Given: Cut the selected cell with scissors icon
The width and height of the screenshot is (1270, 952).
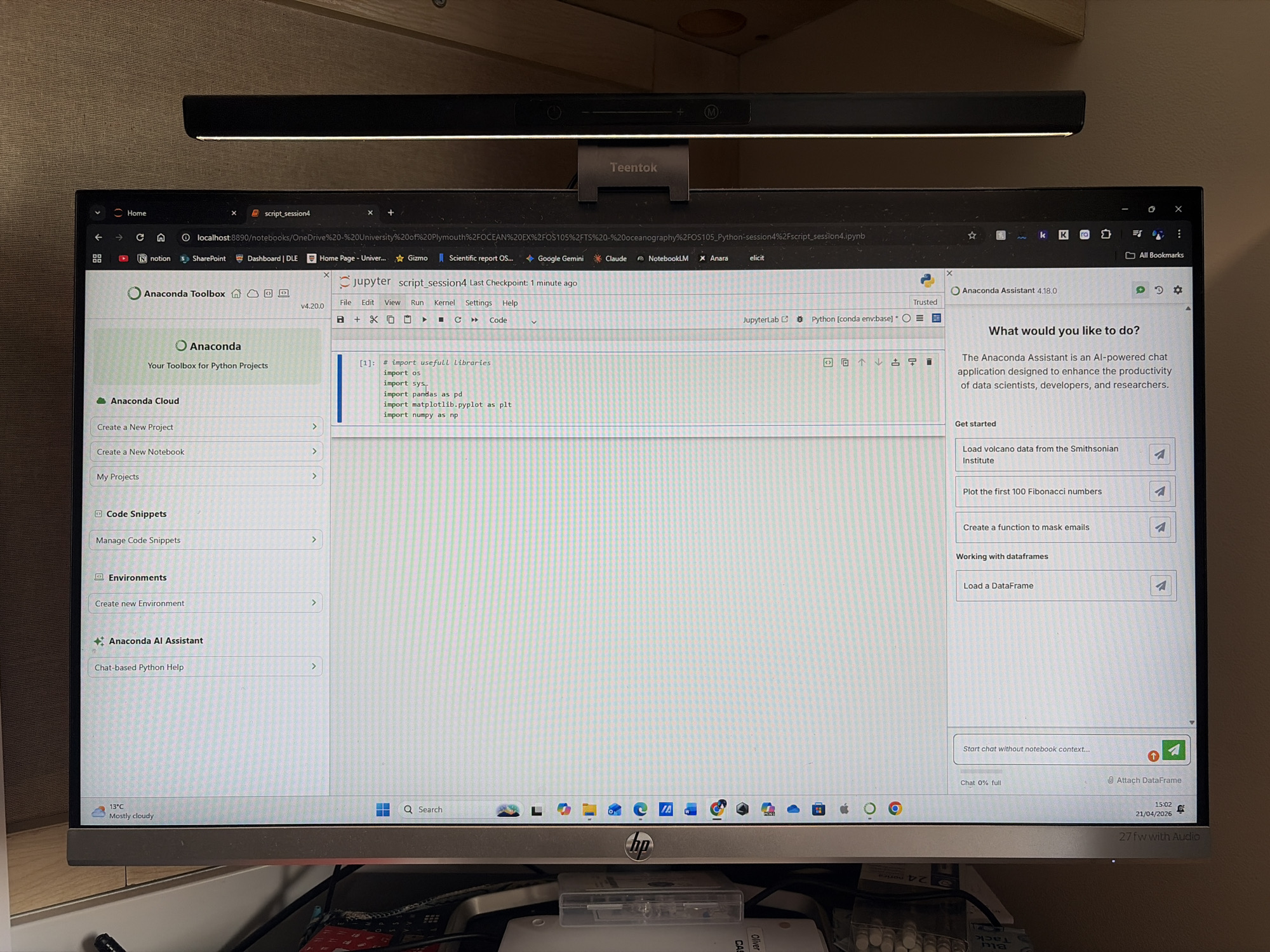Looking at the screenshot, I should click(374, 320).
